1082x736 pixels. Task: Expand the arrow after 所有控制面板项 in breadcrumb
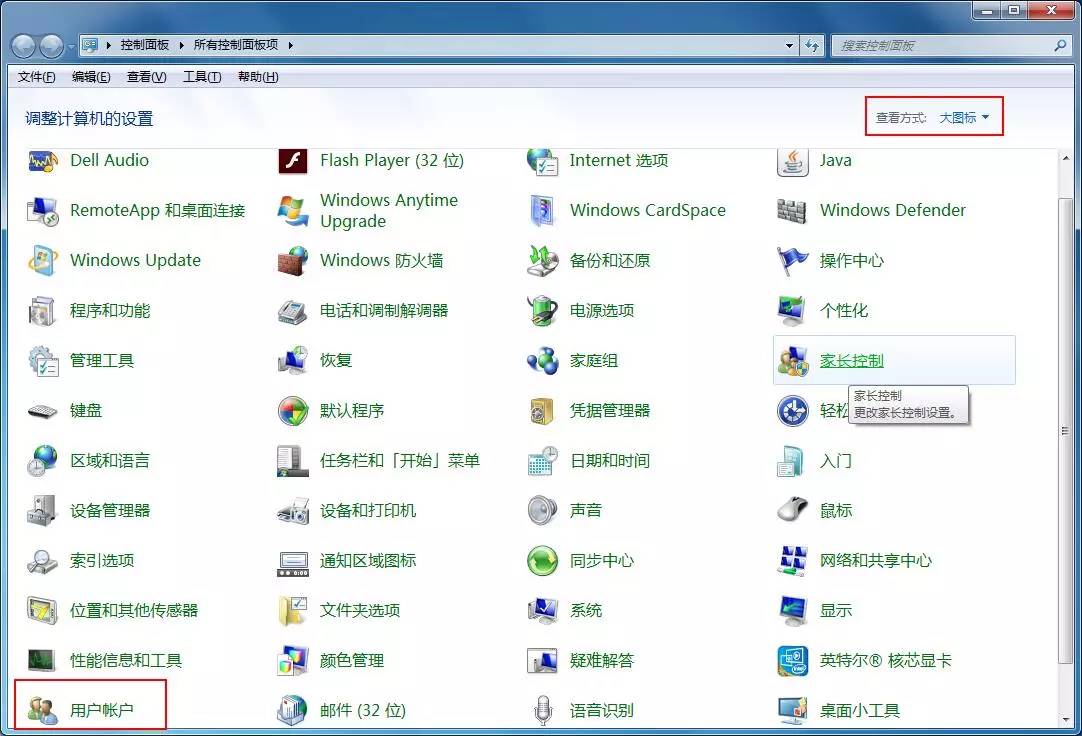(x=291, y=46)
